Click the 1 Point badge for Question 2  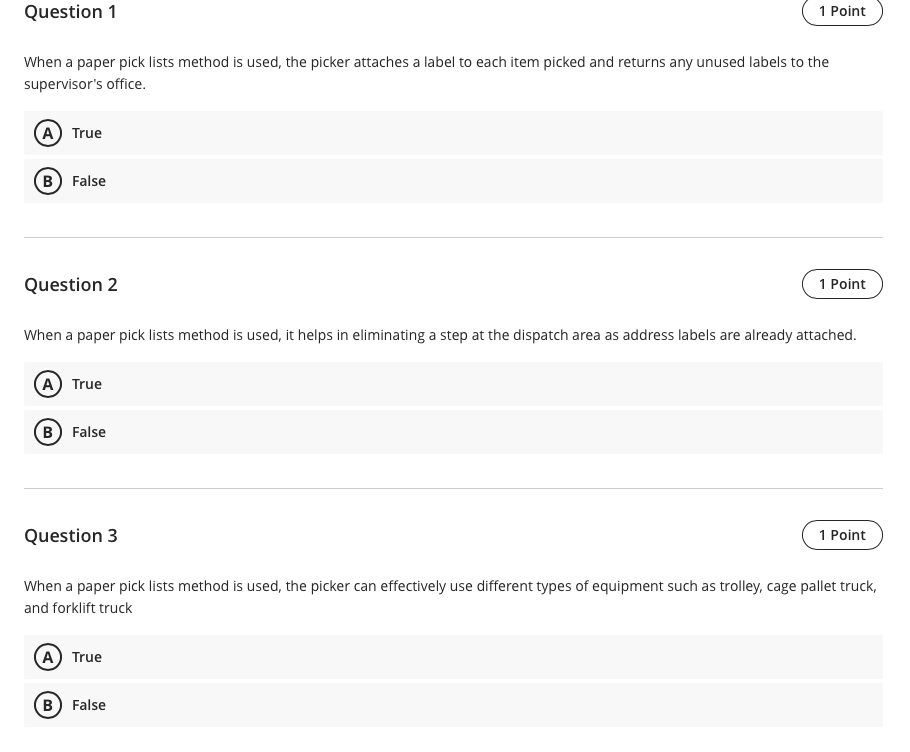pyautogui.click(x=842, y=283)
